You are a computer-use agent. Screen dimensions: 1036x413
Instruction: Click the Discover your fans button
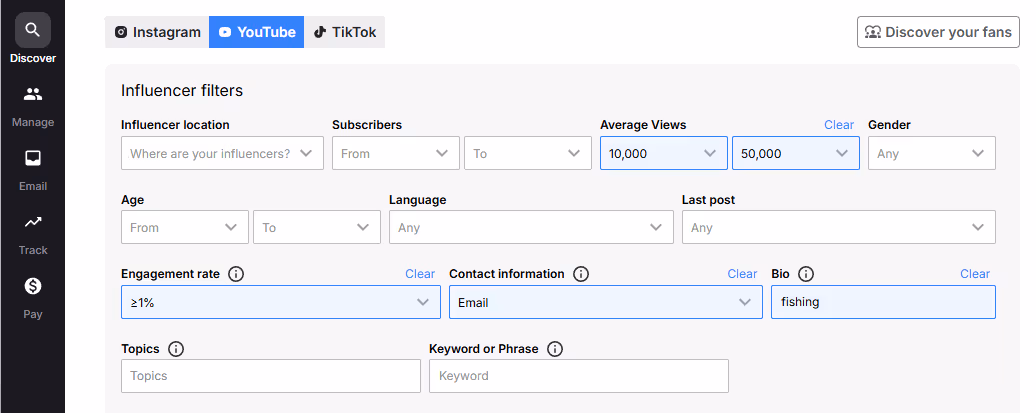(x=938, y=32)
